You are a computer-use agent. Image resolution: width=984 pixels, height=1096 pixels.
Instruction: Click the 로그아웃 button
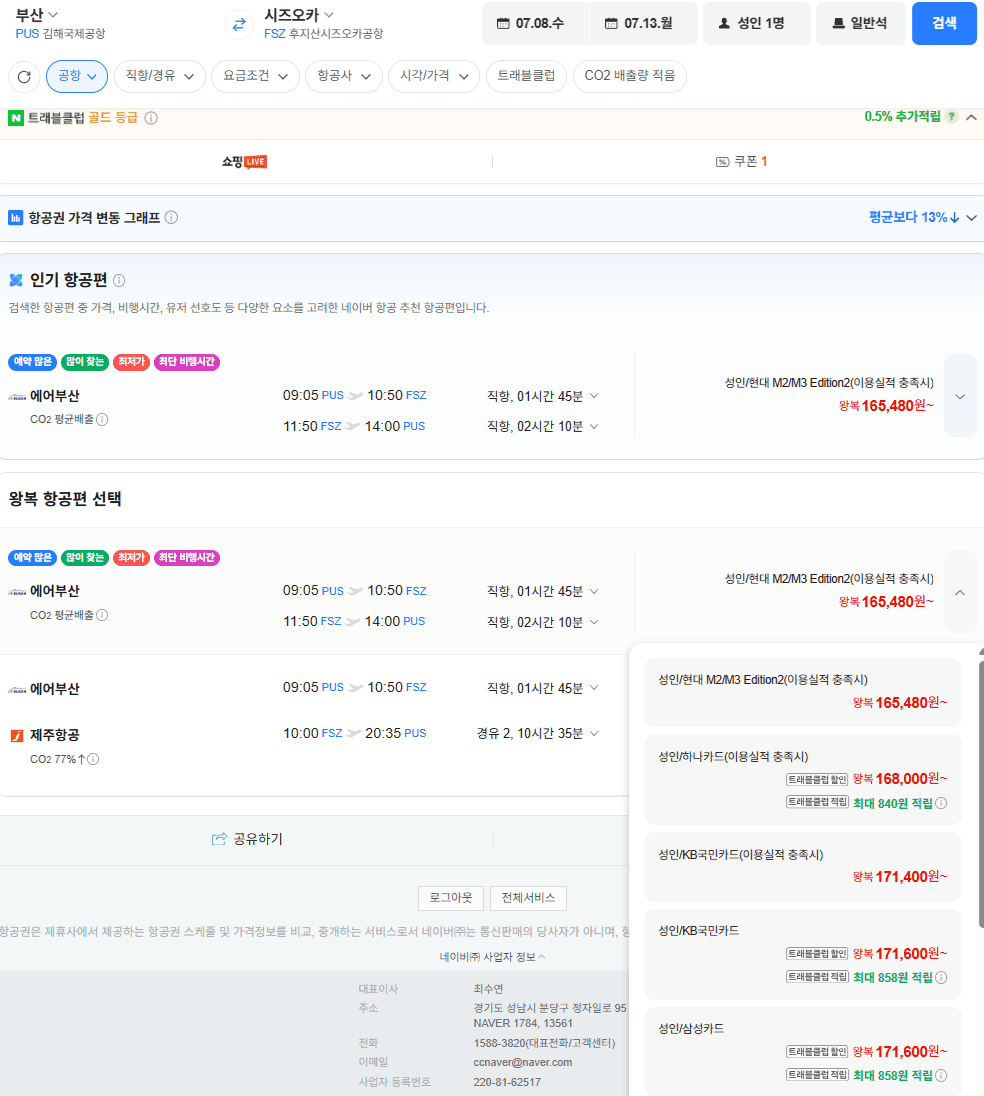click(x=451, y=898)
